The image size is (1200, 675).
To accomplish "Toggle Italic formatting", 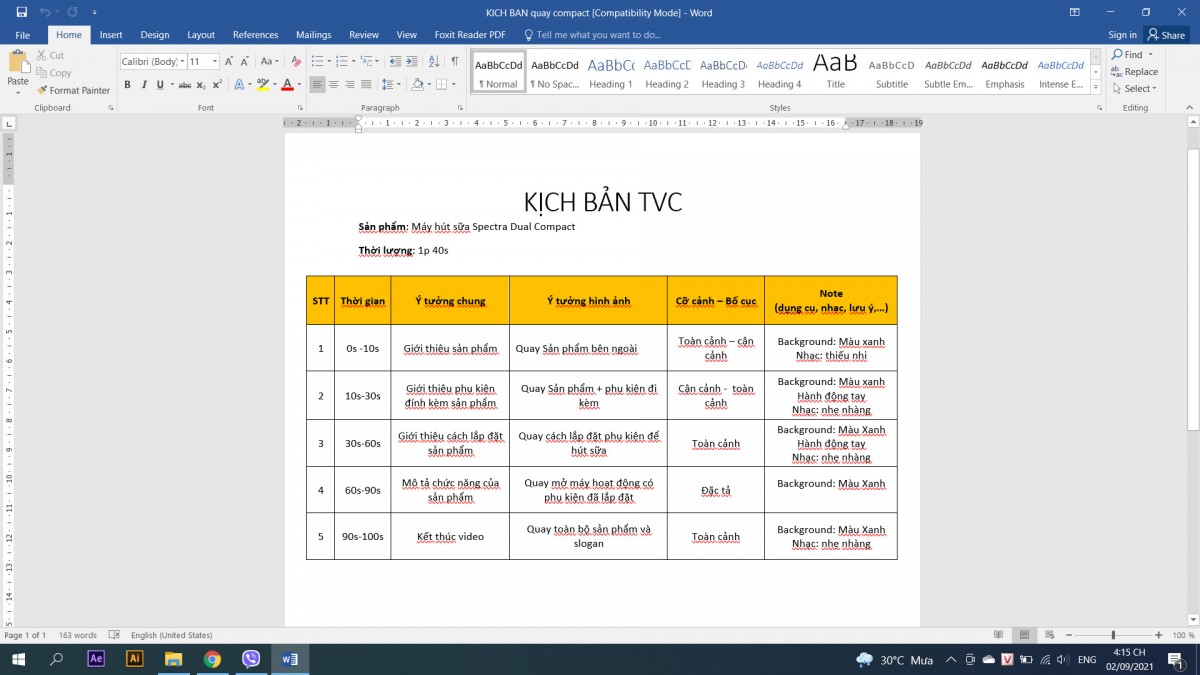I will tap(144, 85).
